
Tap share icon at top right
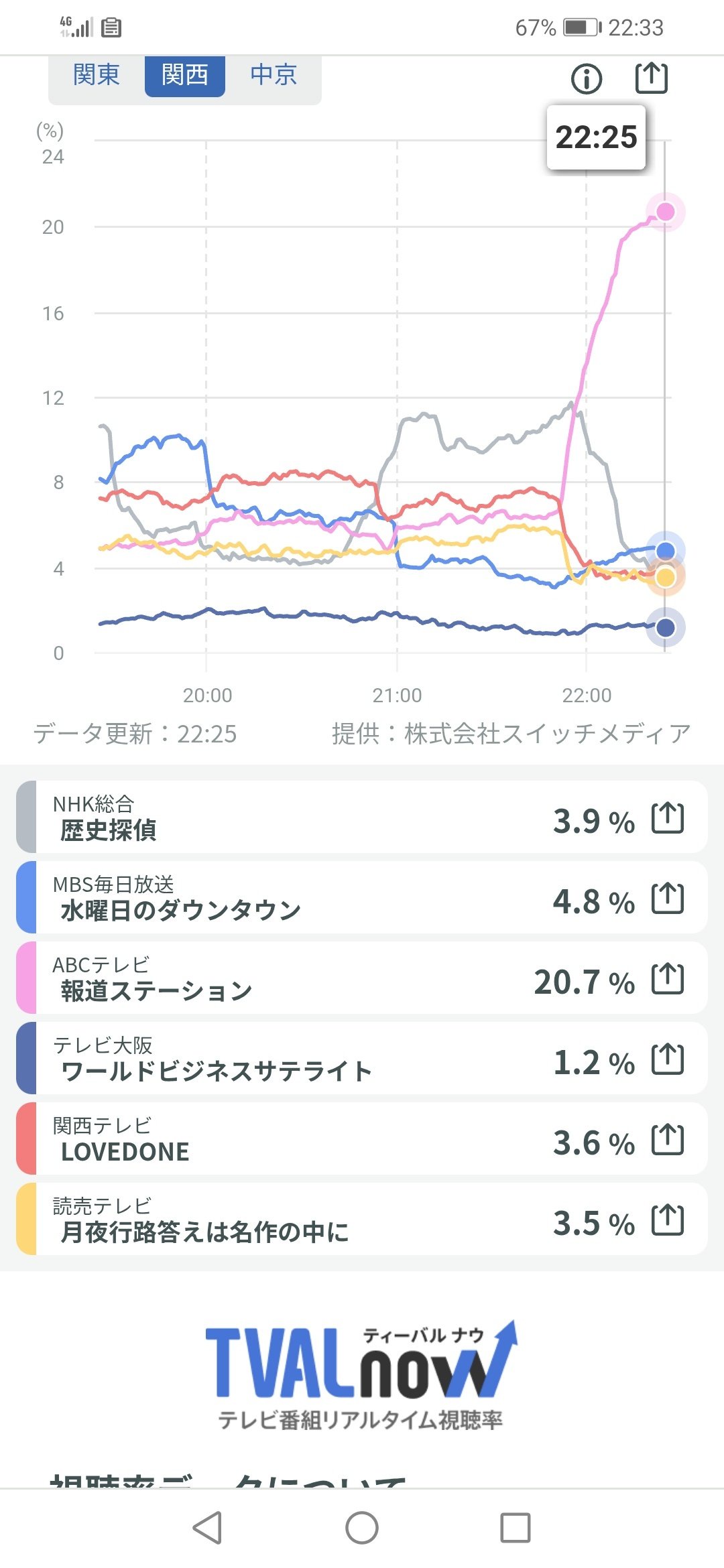651,78
